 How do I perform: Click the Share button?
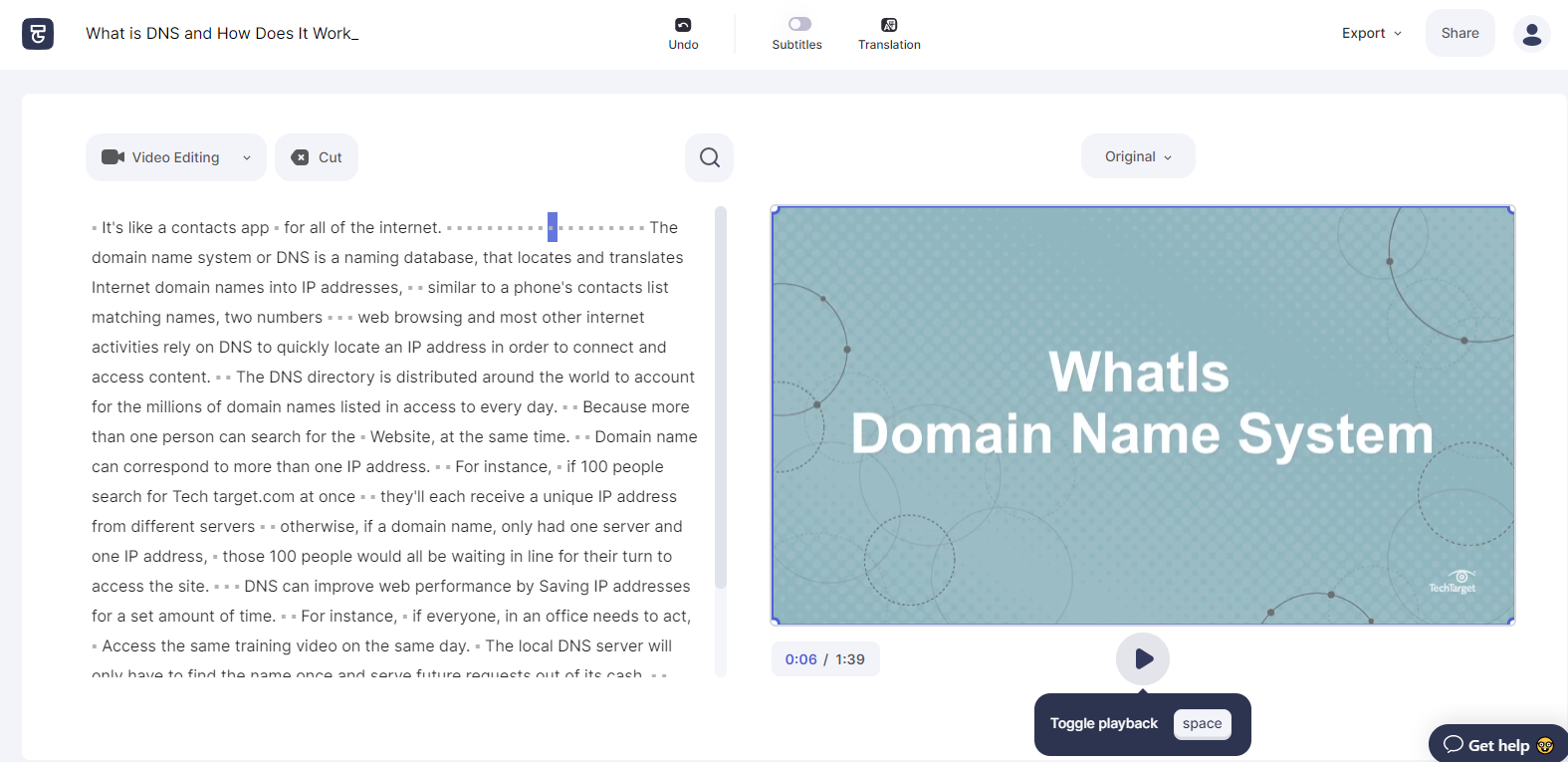point(1459,33)
